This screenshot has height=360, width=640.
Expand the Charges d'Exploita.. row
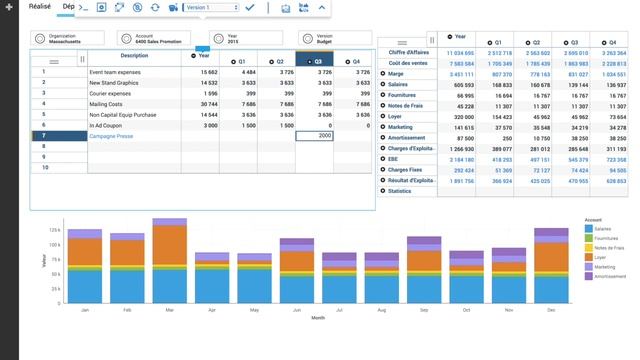(383, 149)
